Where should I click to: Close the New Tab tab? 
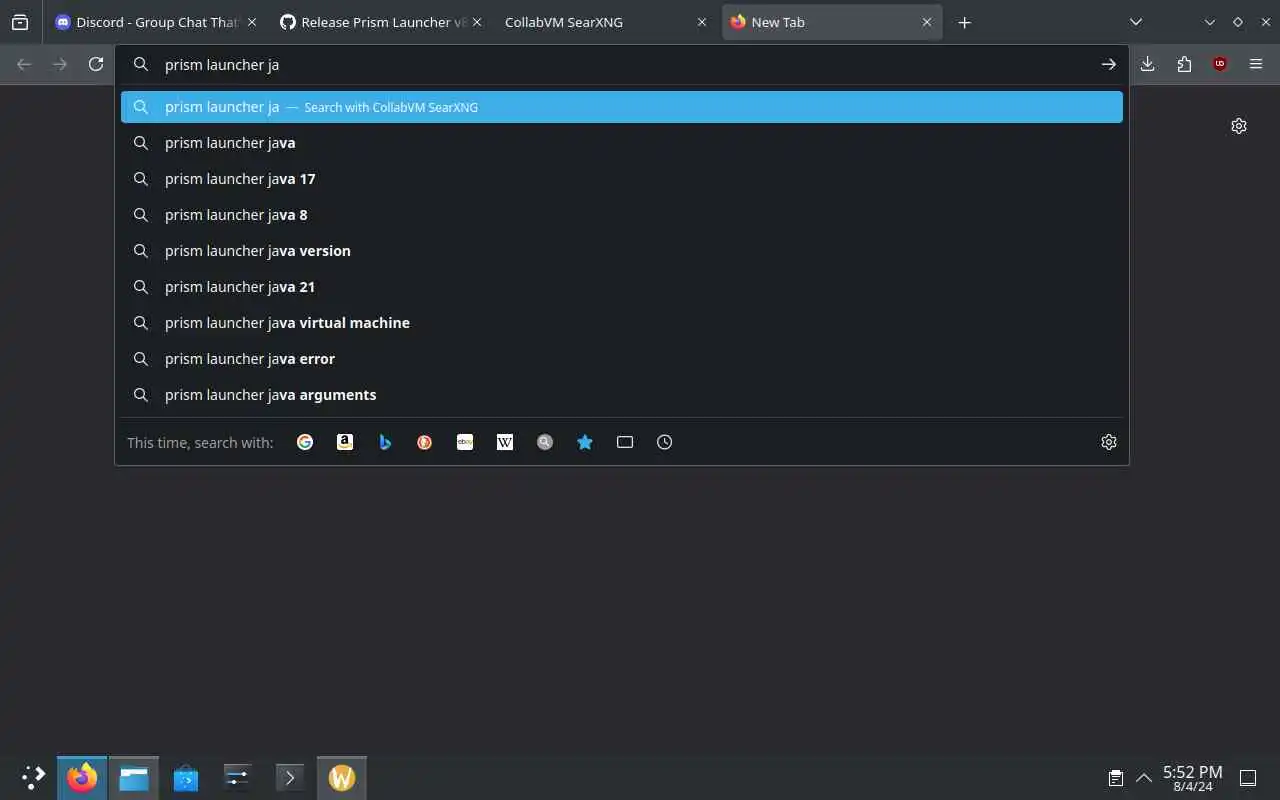click(x=927, y=22)
